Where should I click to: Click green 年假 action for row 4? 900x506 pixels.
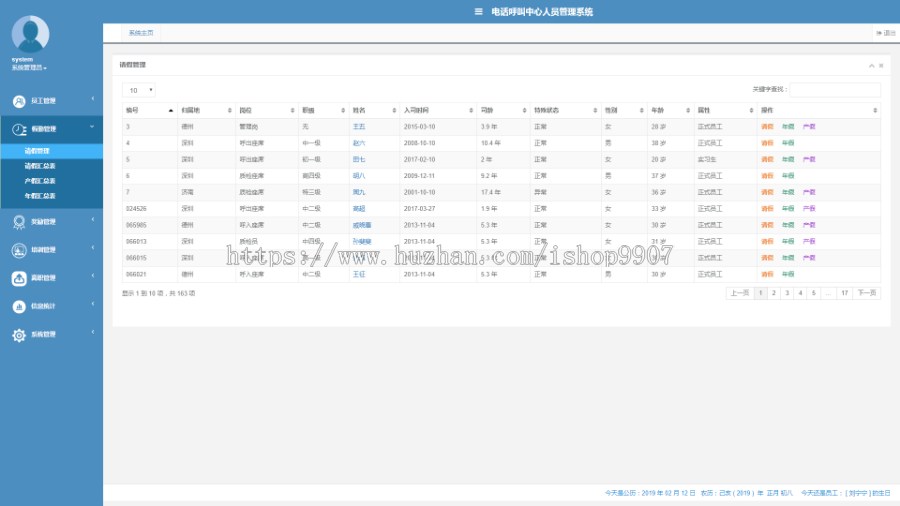[788, 143]
